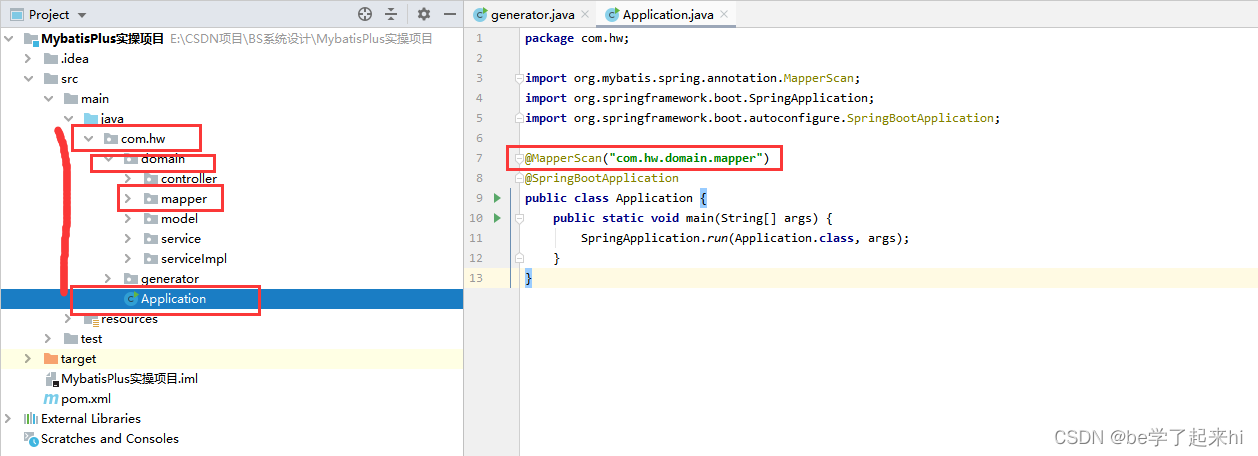Run main method via gutter arrow
1258x456 pixels.
click(497, 218)
